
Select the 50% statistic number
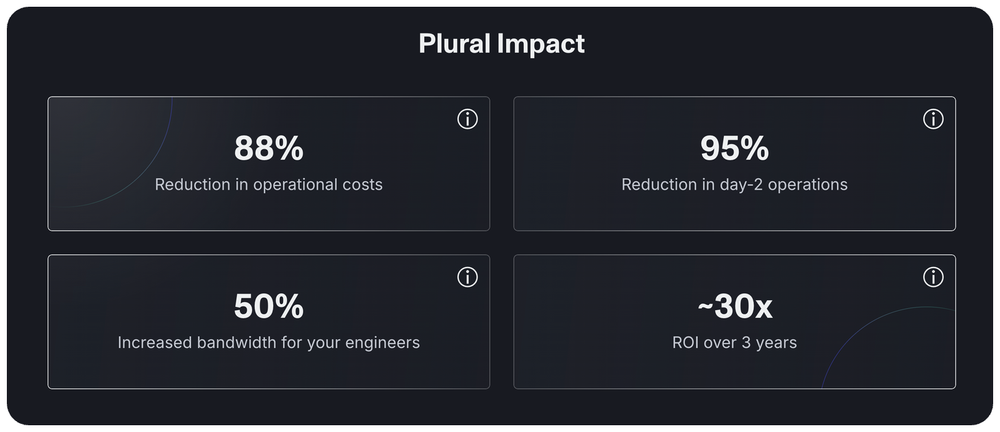[268, 306]
